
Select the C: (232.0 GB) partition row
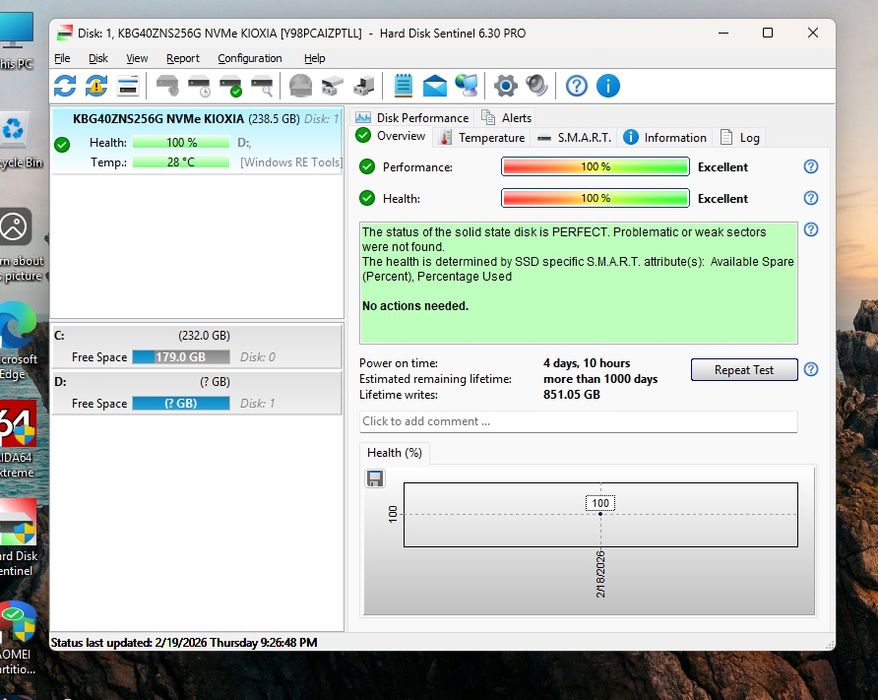(x=197, y=346)
